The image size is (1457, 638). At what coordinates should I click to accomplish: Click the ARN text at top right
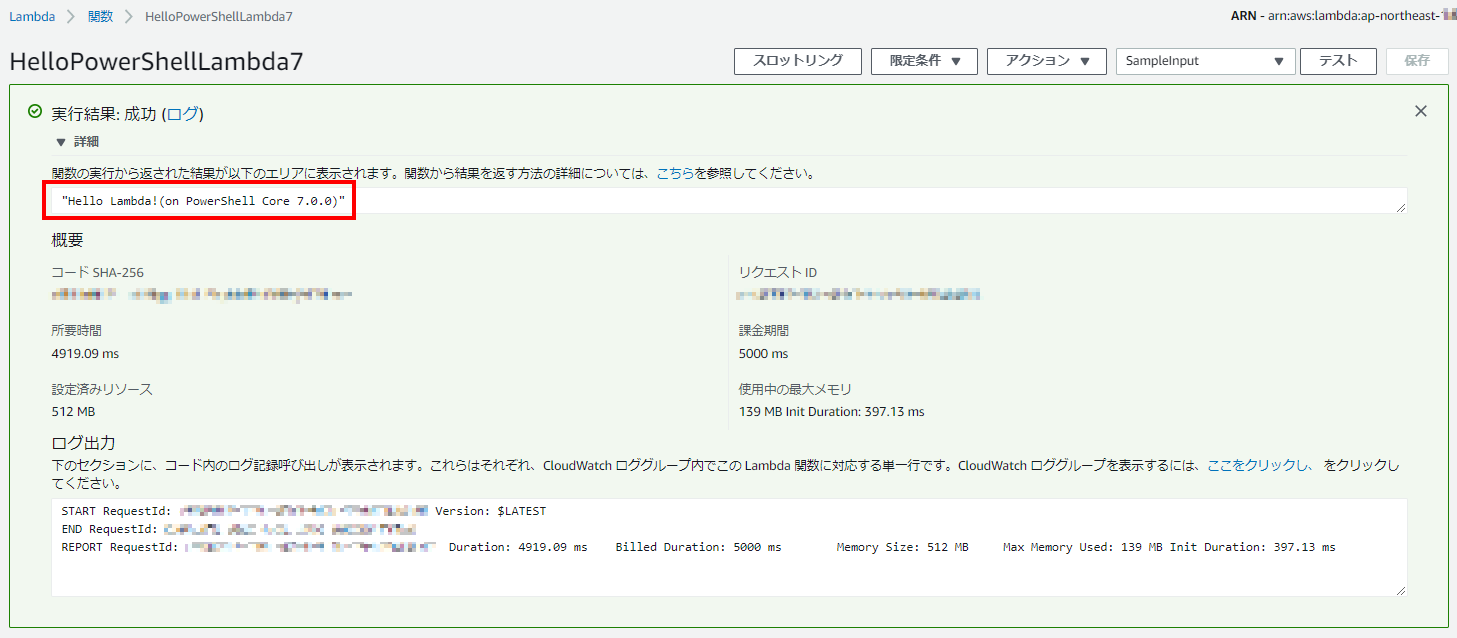[1340, 16]
